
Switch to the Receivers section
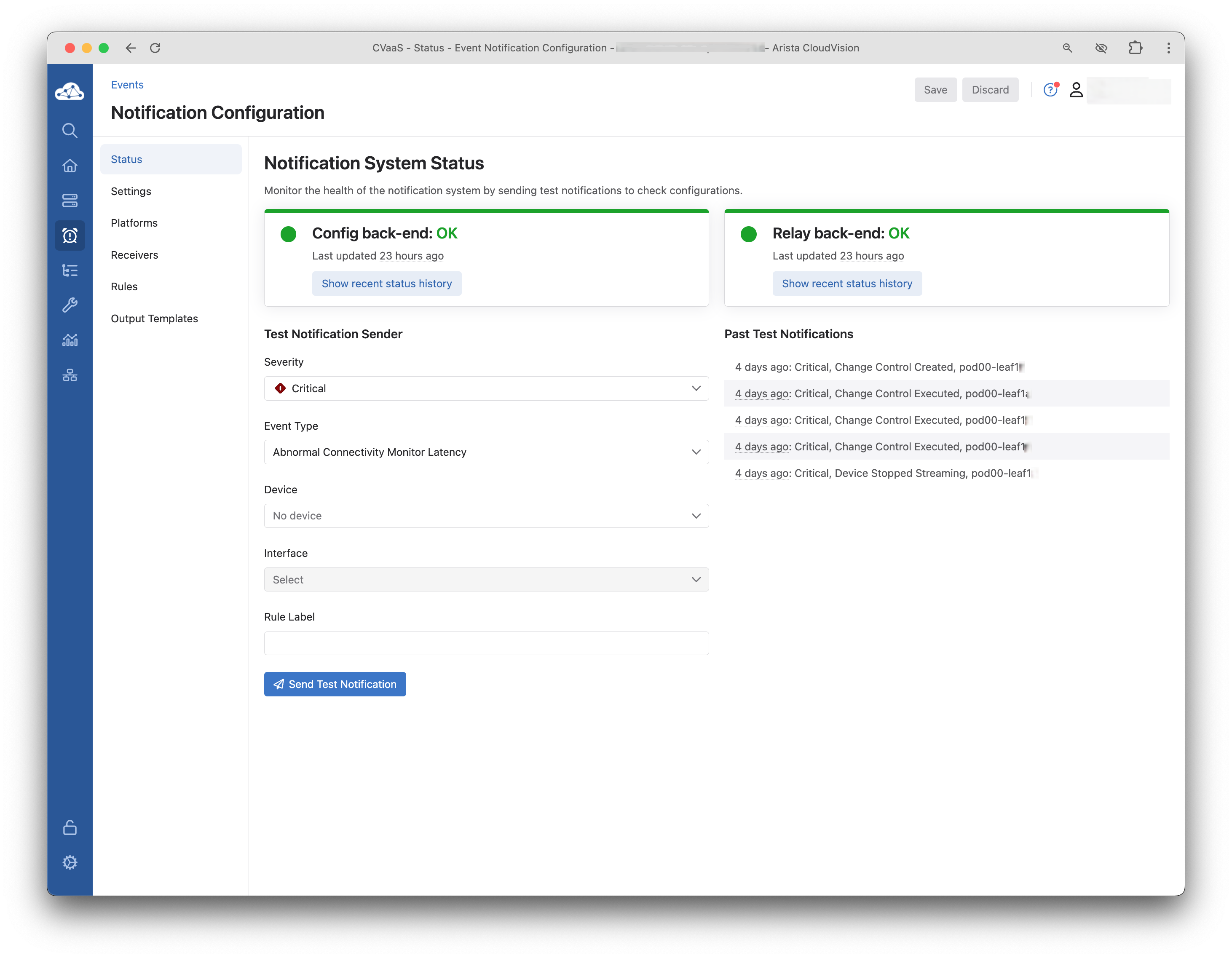(134, 255)
